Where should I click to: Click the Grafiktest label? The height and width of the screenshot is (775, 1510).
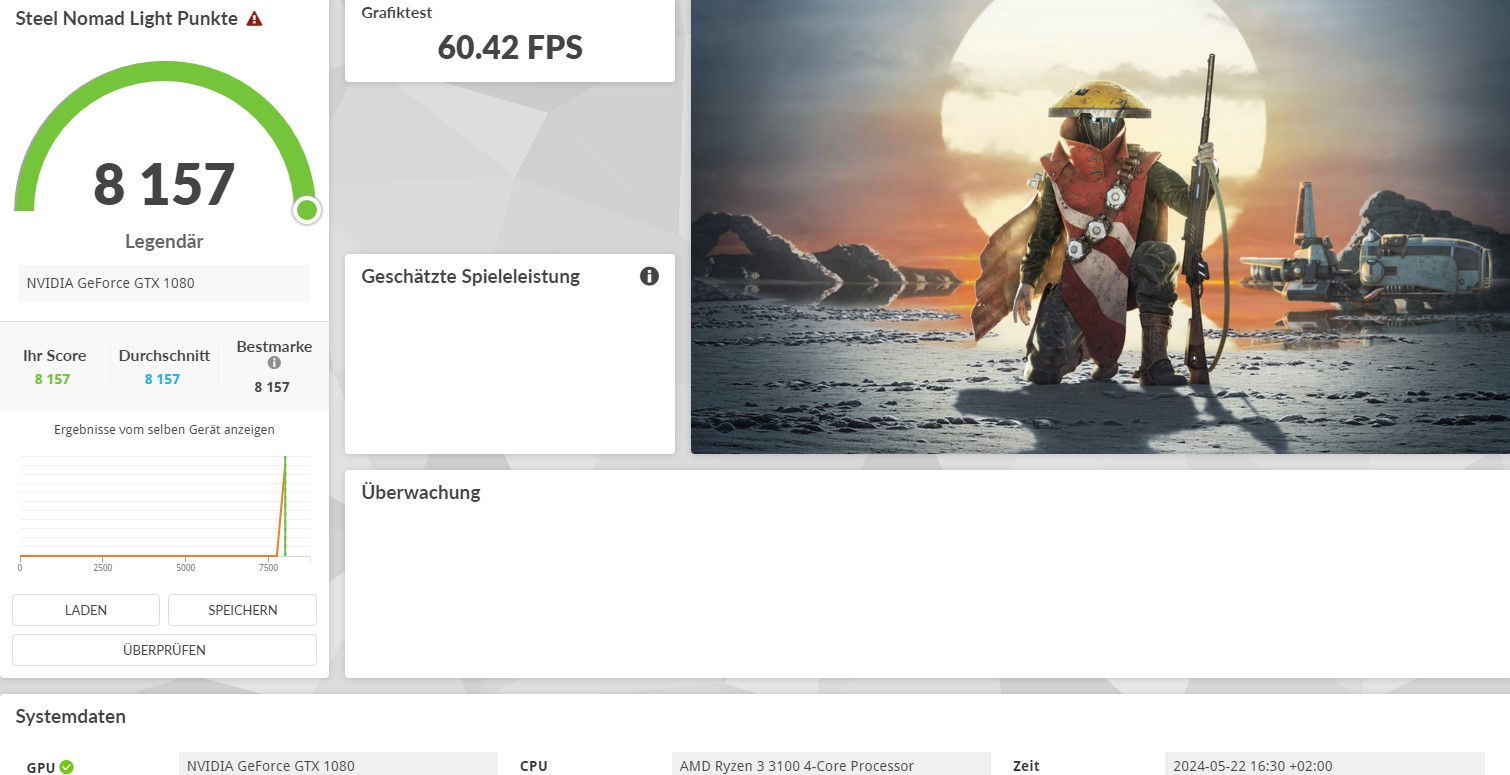coord(397,13)
